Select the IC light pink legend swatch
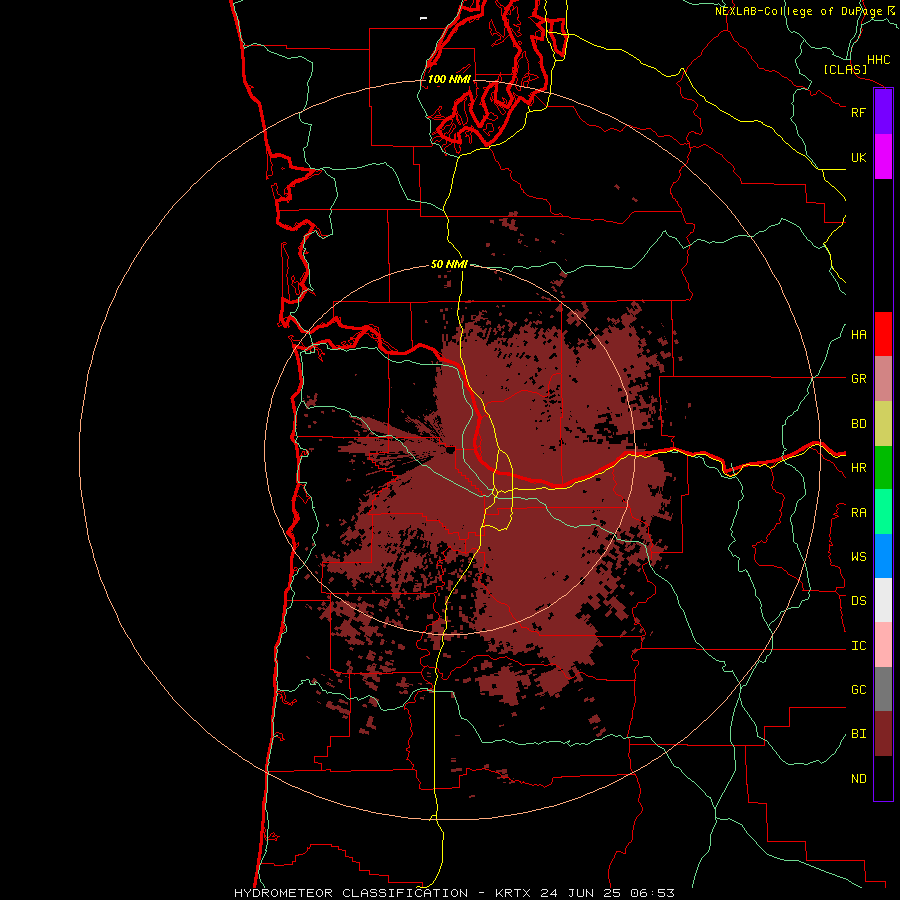Image resolution: width=900 pixels, height=900 pixels. coord(883,645)
